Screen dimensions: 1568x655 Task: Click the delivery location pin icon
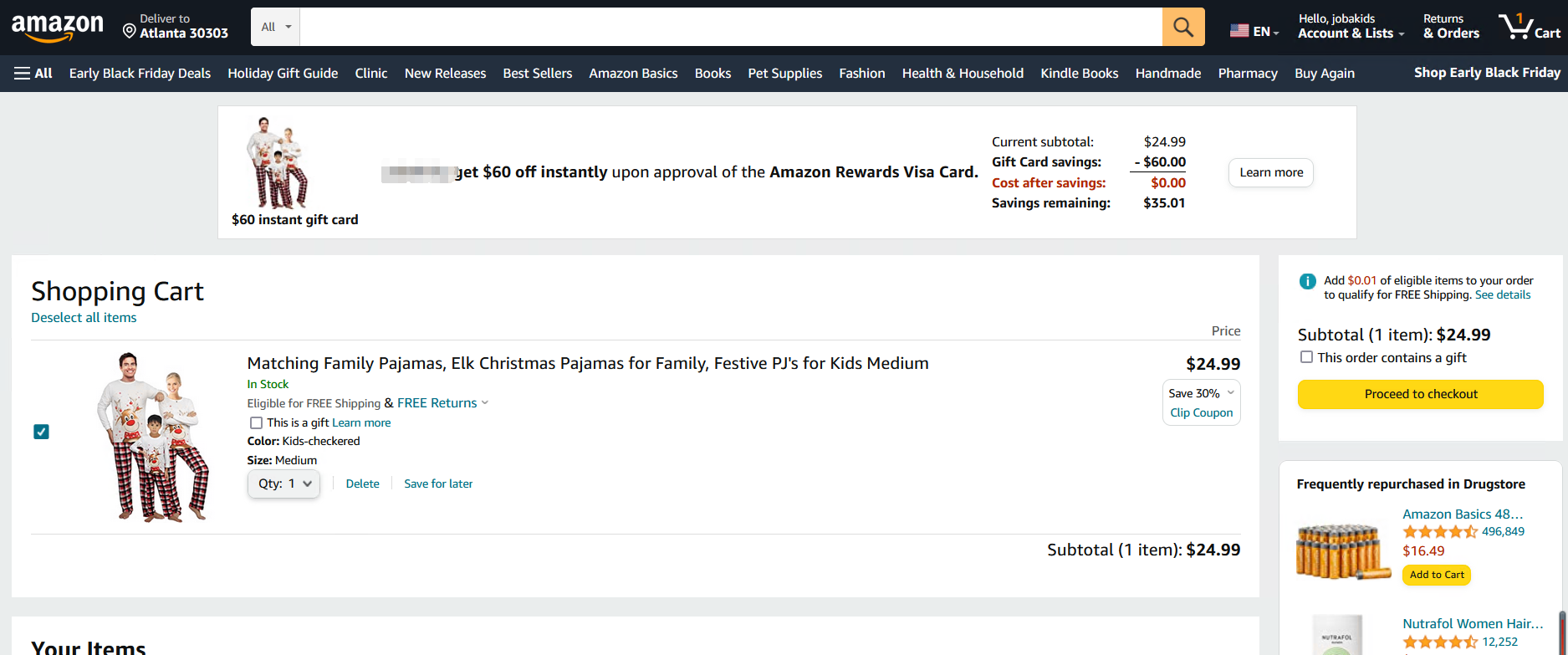pyautogui.click(x=130, y=32)
